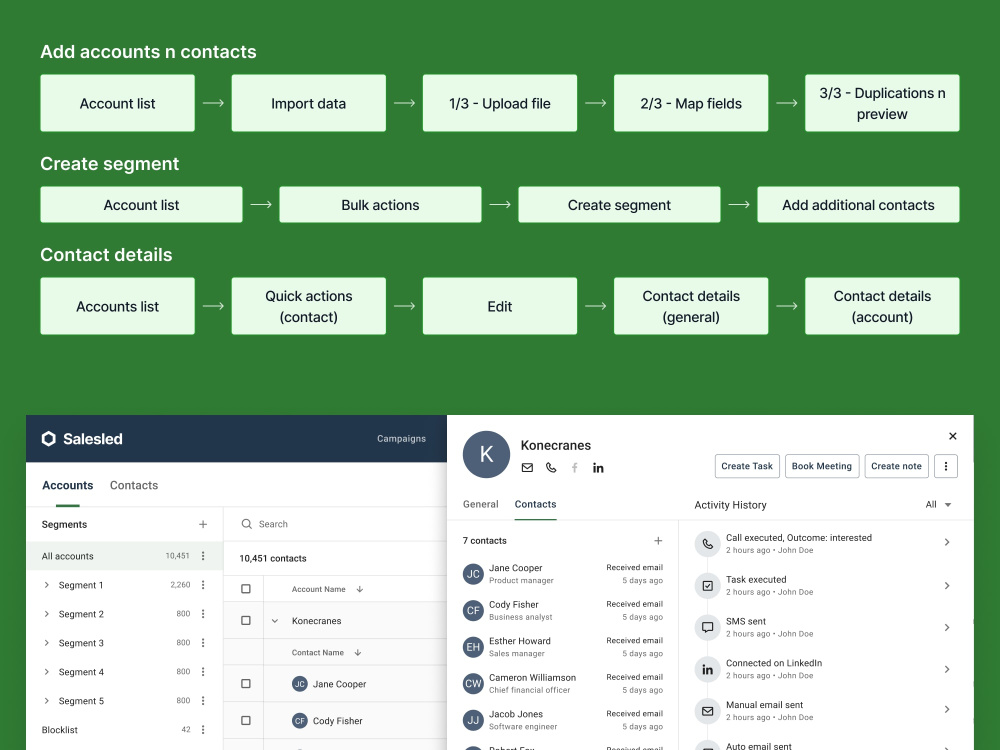Image resolution: width=1000 pixels, height=750 pixels.
Task: Expand Segment 3 in the segments list
Action: pos(47,643)
